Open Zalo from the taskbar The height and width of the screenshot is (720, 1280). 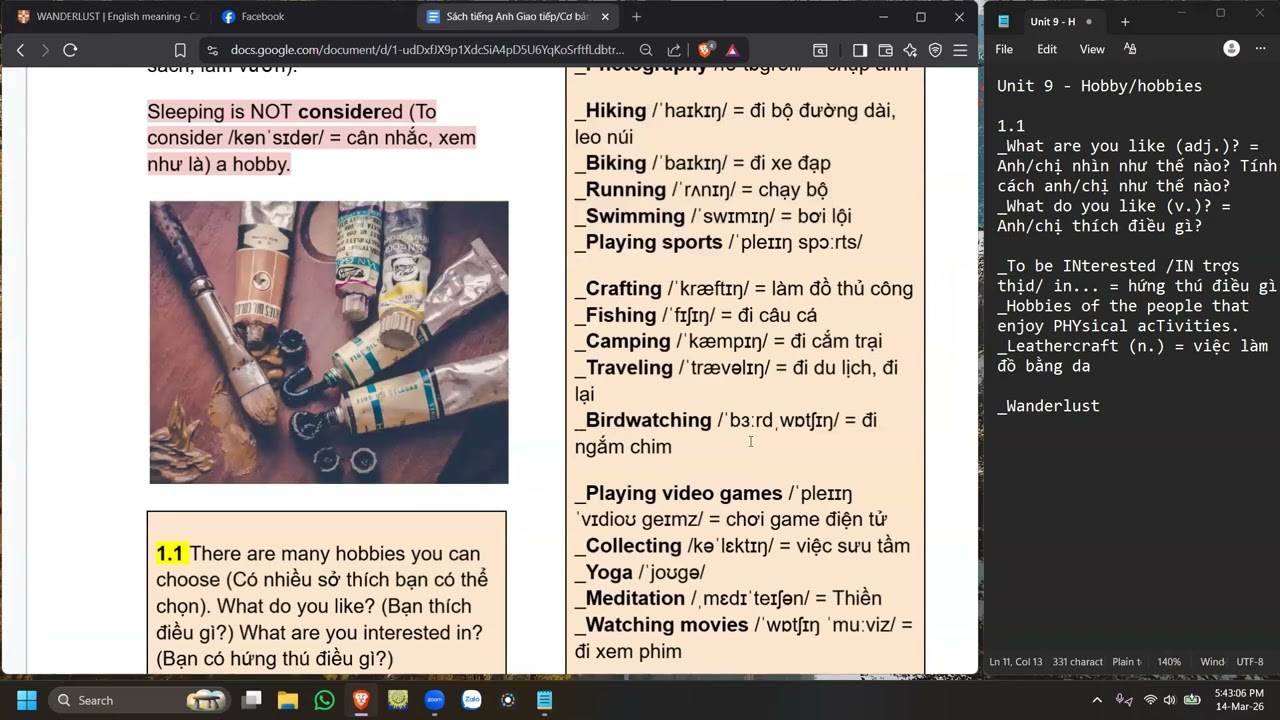471,700
